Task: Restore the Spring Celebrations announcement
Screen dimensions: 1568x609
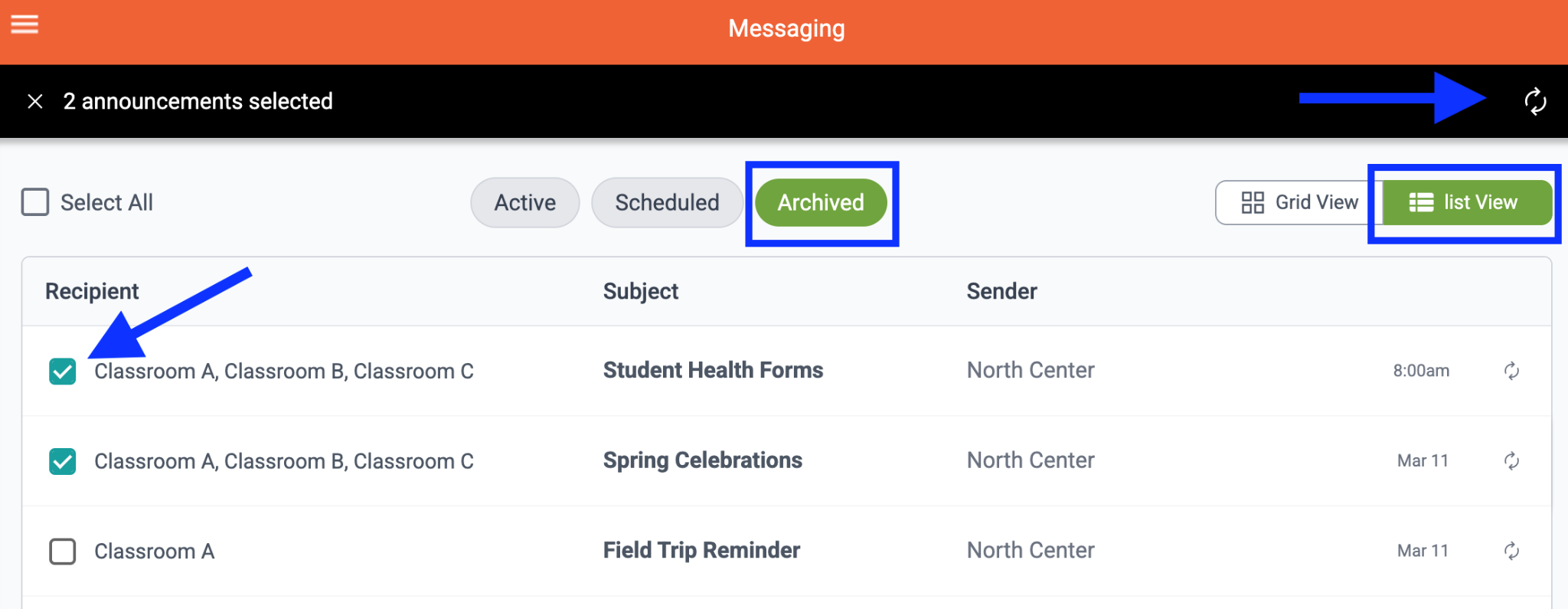Action: tap(1511, 460)
